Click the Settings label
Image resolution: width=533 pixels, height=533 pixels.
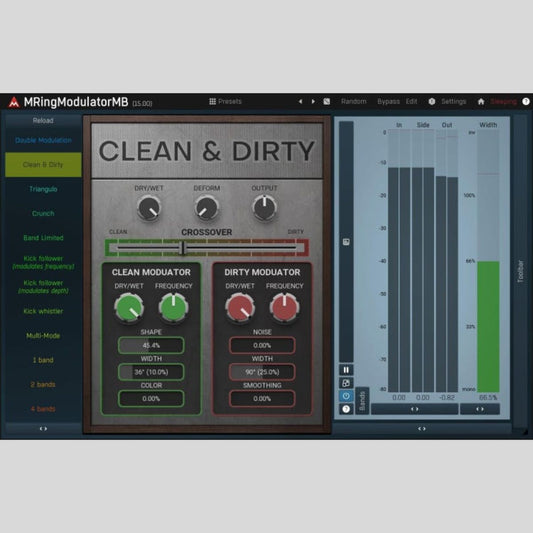[453, 101]
